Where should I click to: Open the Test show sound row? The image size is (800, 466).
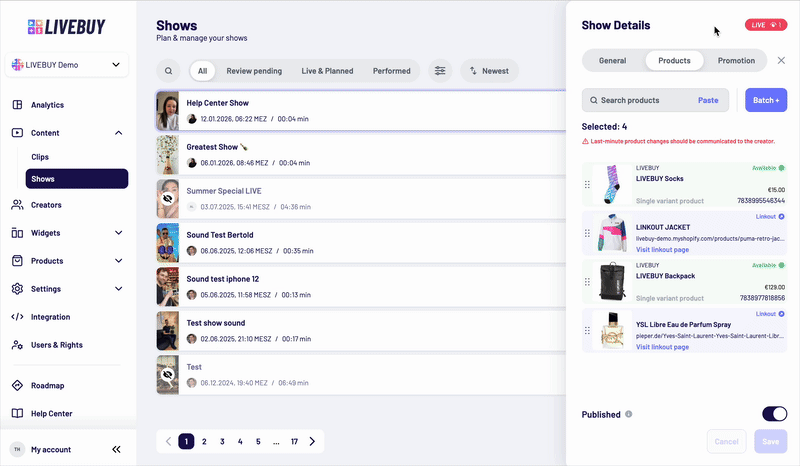click(361, 331)
